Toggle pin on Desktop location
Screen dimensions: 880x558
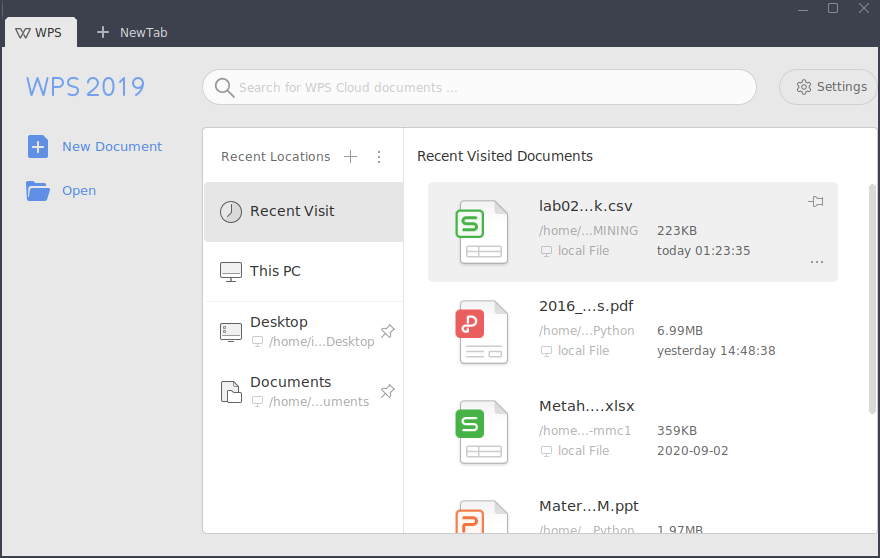pyautogui.click(x=387, y=331)
